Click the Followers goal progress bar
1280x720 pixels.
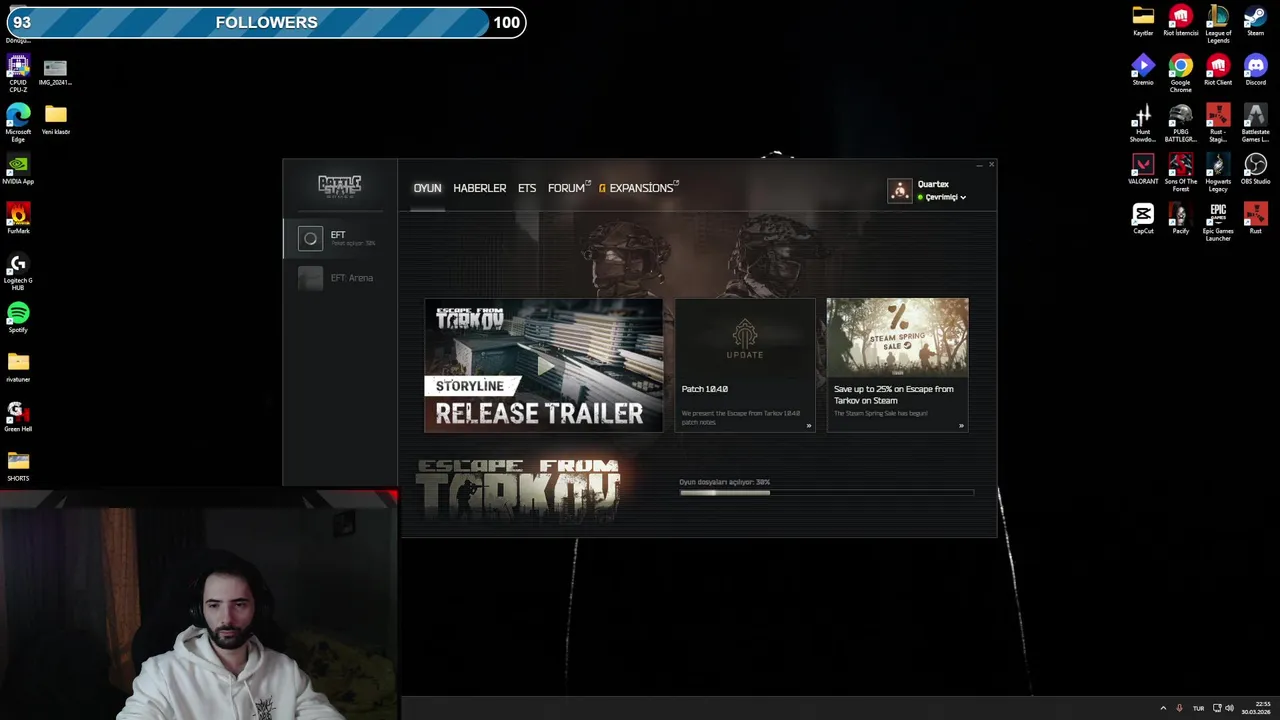(266, 22)
